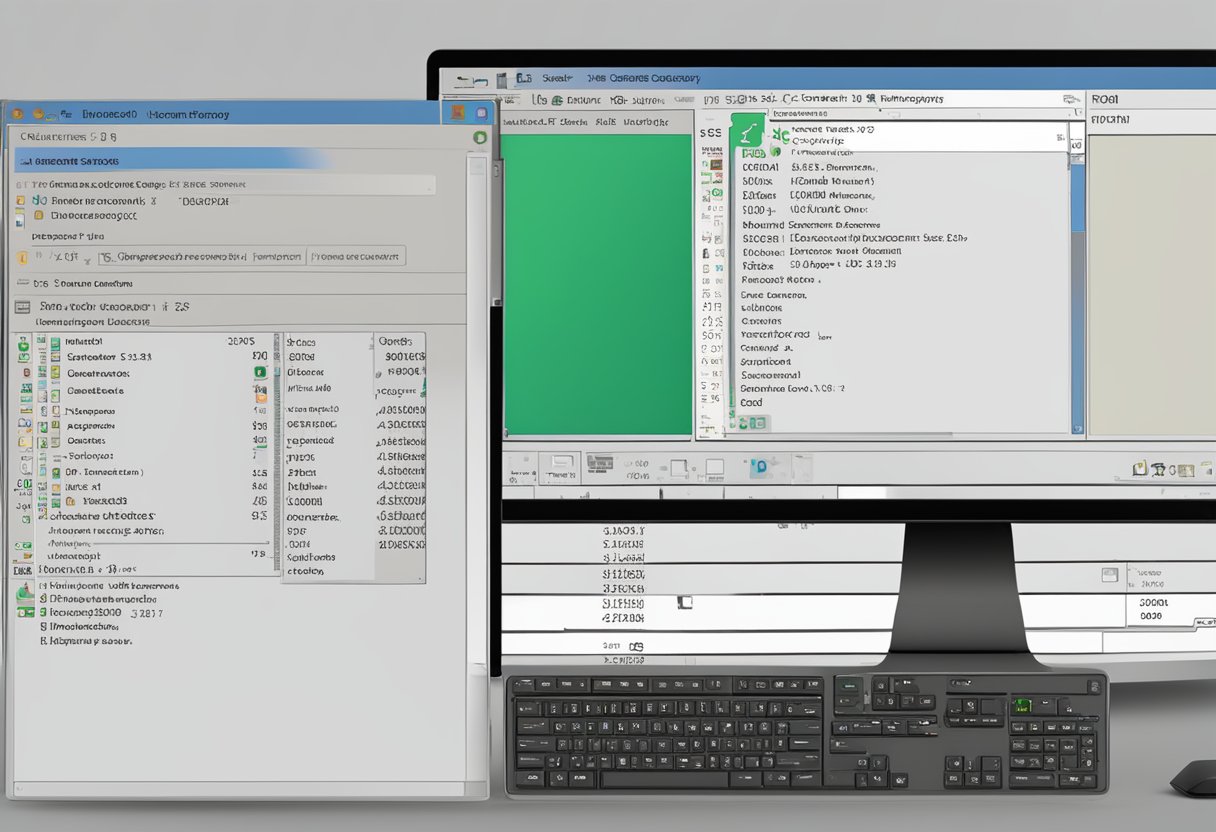Click the orange icon in left window title bar

(40, 115)
